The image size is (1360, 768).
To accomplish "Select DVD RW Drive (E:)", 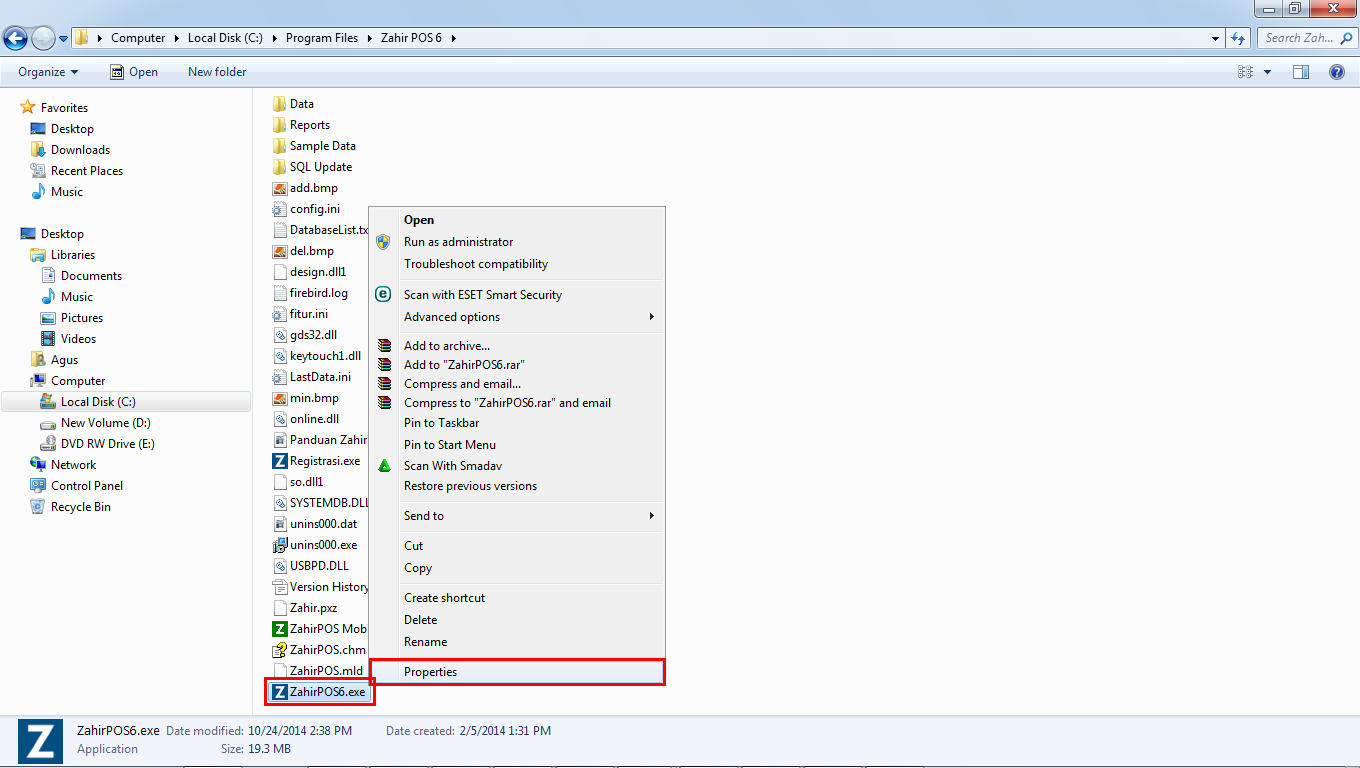I will [x=97, y=444].
